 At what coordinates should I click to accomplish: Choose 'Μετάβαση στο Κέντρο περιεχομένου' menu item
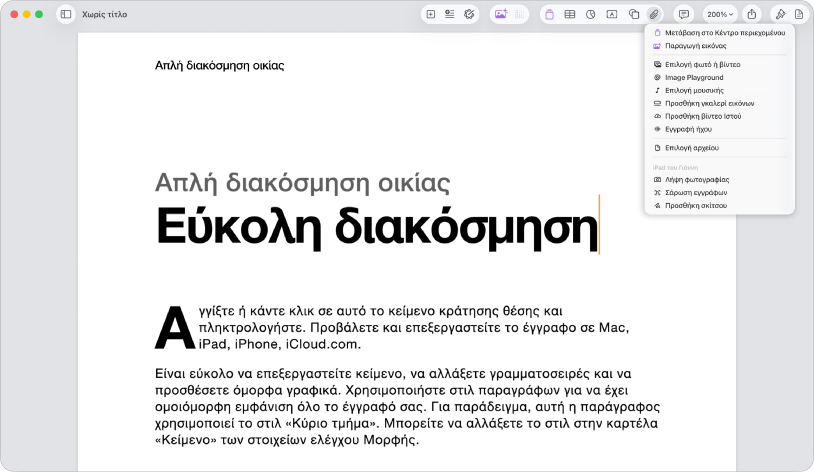pos(720,33)
